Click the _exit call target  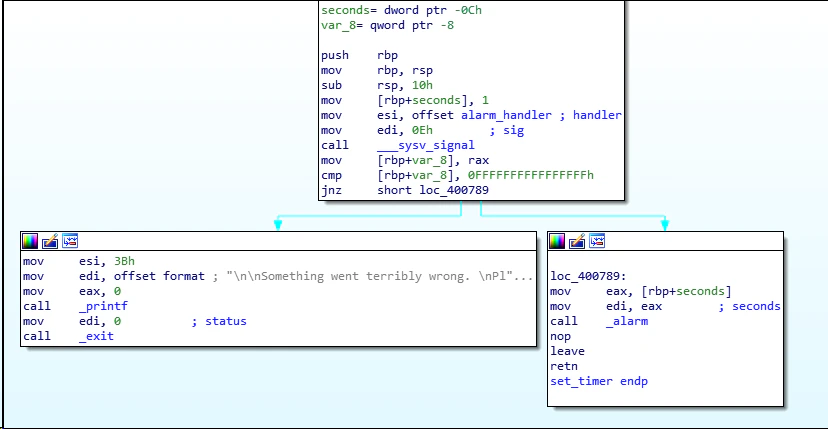96,336
